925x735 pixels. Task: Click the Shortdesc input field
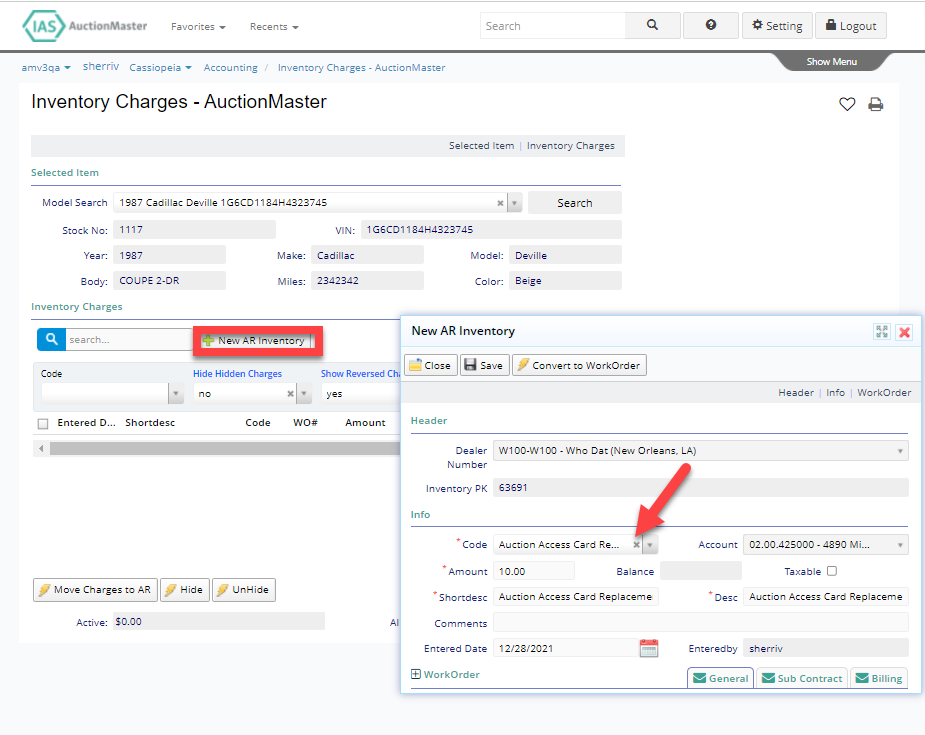pos(575,596)
